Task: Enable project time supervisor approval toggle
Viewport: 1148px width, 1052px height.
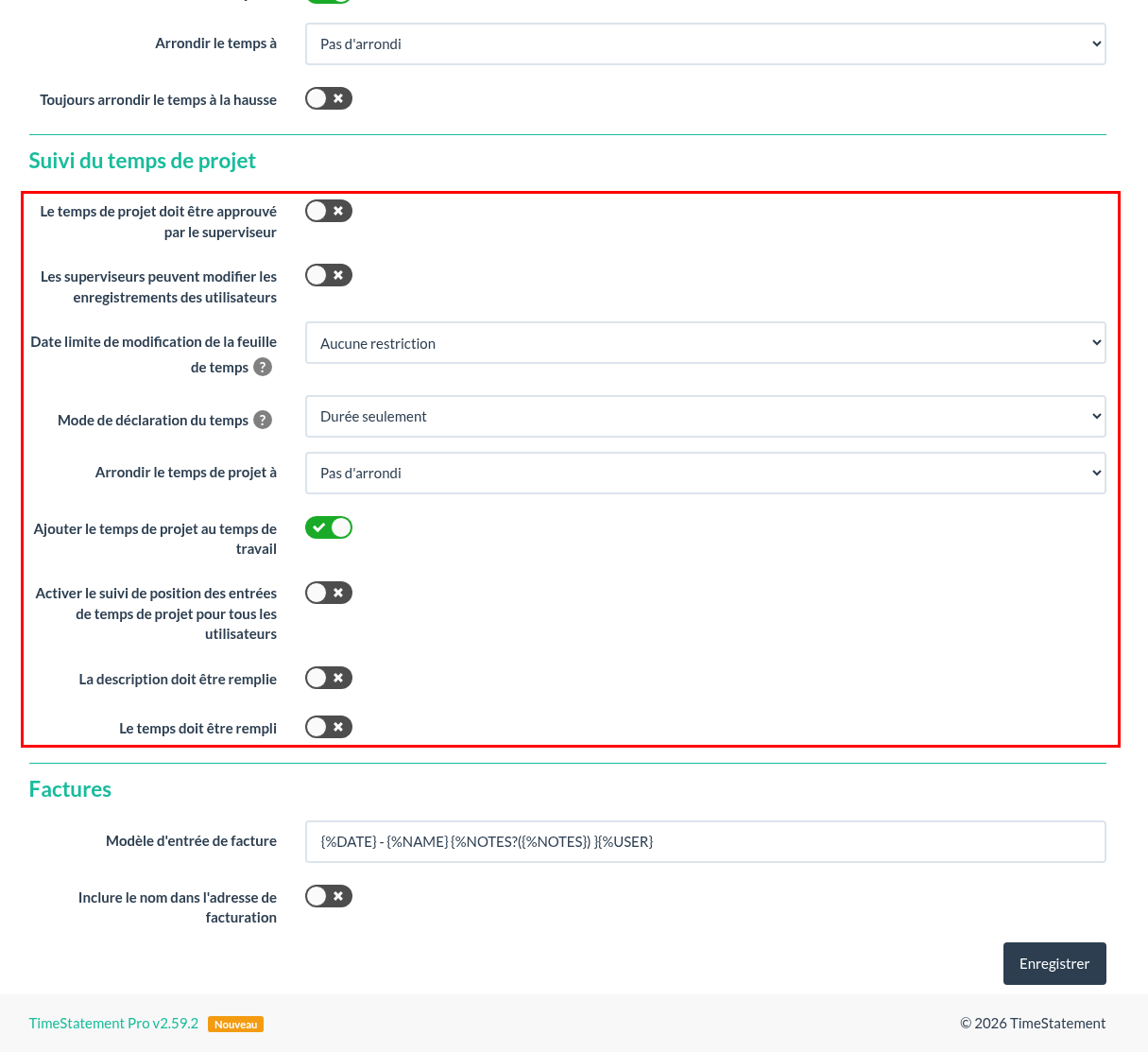Action: pos(329,211)
